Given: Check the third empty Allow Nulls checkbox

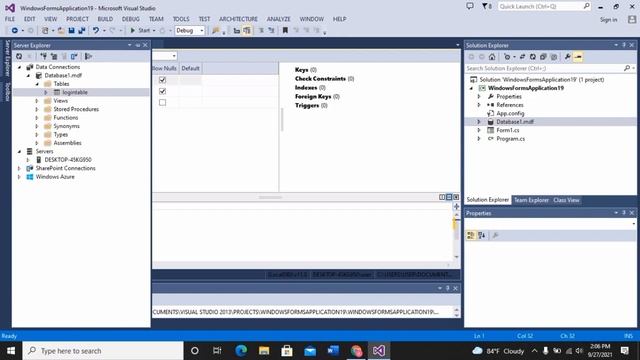Looking at the screenshot, I should pos(162,102).
